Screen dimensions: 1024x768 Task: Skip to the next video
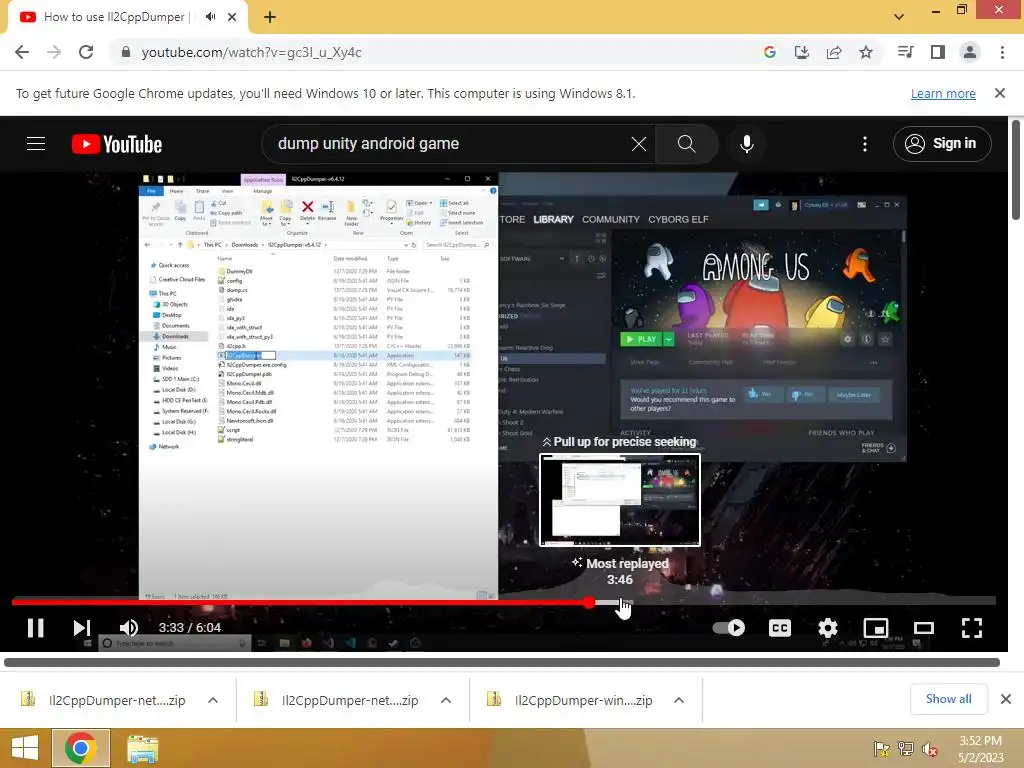pyautogui.click(x=82, y=628)
